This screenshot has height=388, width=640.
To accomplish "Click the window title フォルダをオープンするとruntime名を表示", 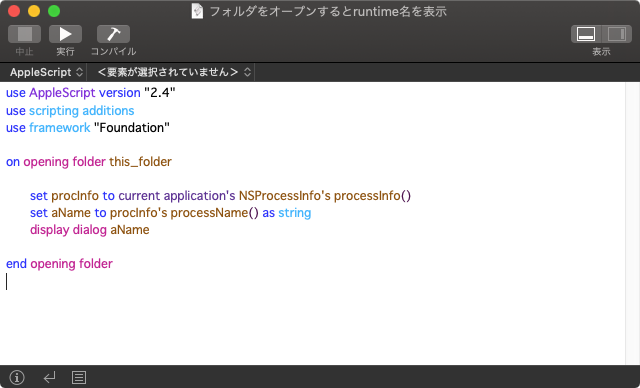I will coord(328,11).
